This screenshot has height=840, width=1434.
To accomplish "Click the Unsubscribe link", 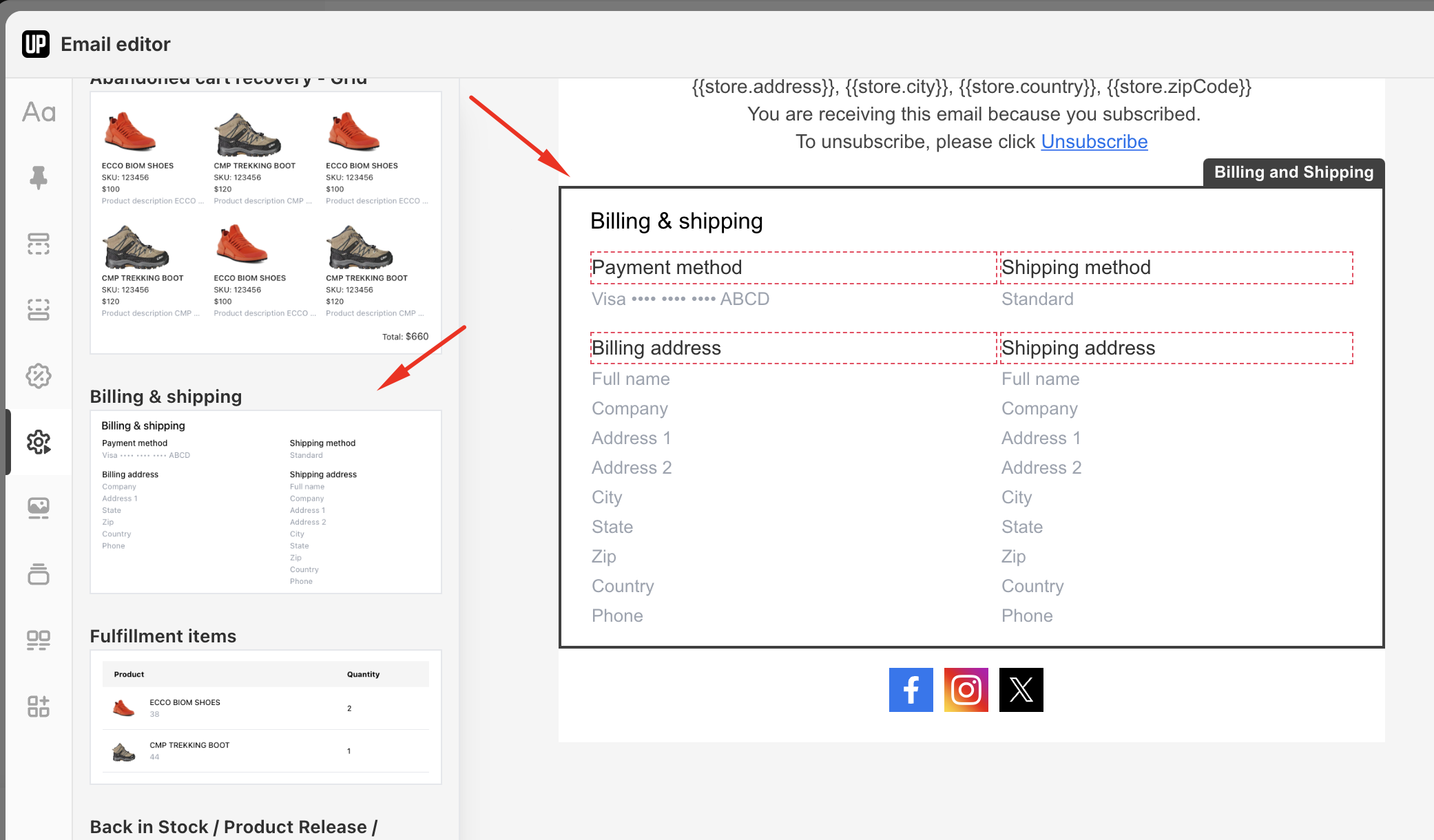I will (x=1094, y=142).
